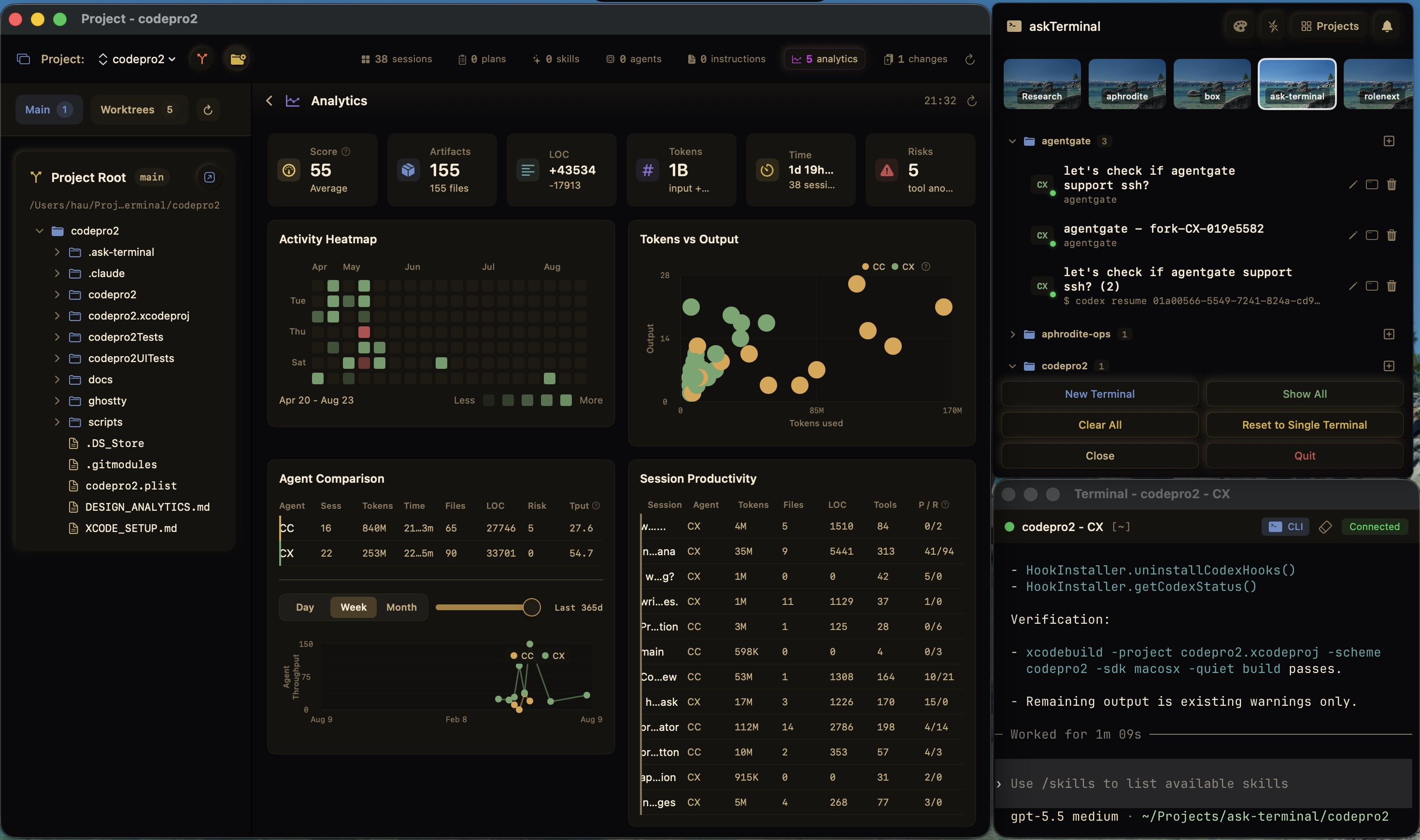Go back from Analytics with the chevron
The width and height of the screenshot is (1420, 840).
(269, 101)
